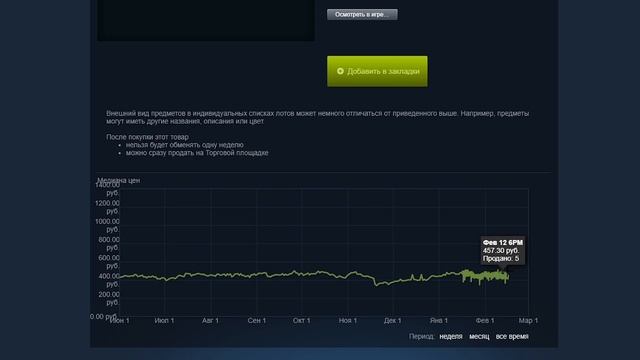Click the '1200.00 руб.' price axis label

pos(107,207)
